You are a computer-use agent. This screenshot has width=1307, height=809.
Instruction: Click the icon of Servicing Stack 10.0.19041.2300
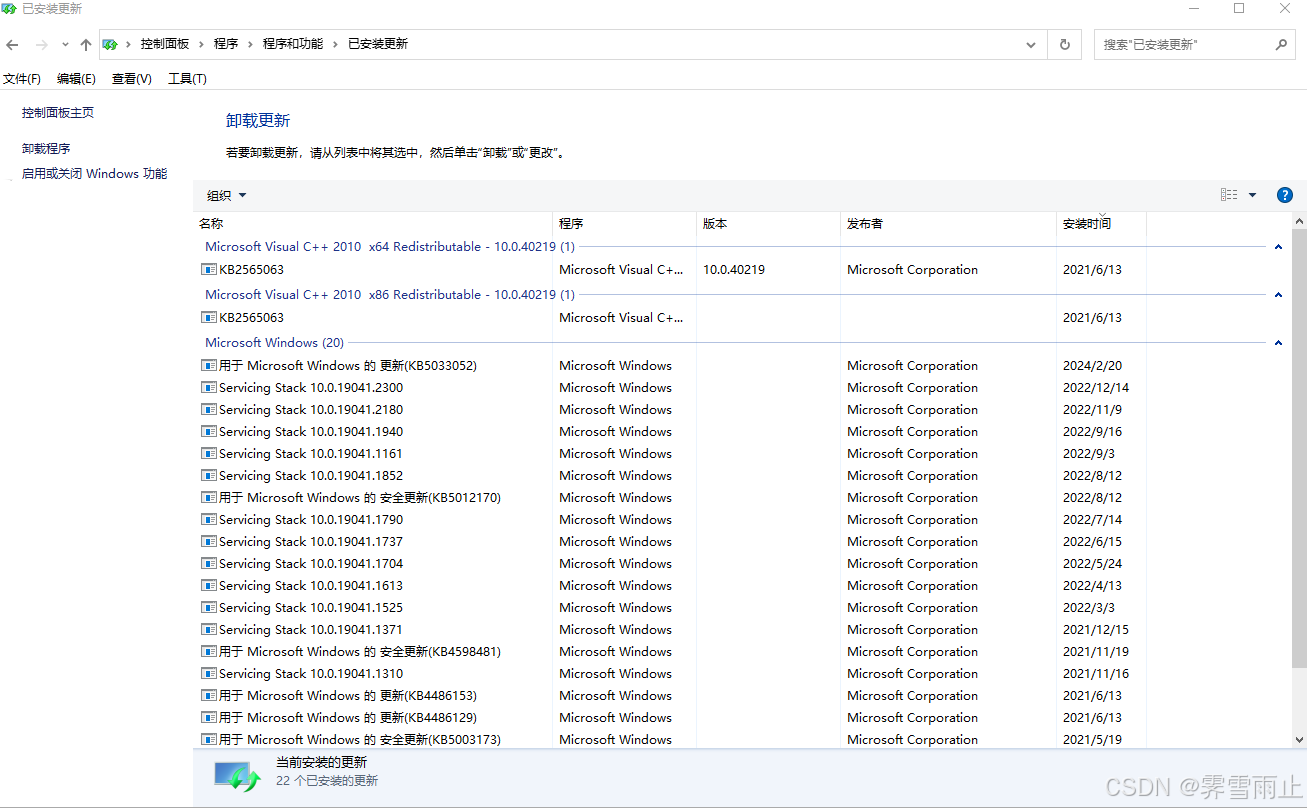209,388
